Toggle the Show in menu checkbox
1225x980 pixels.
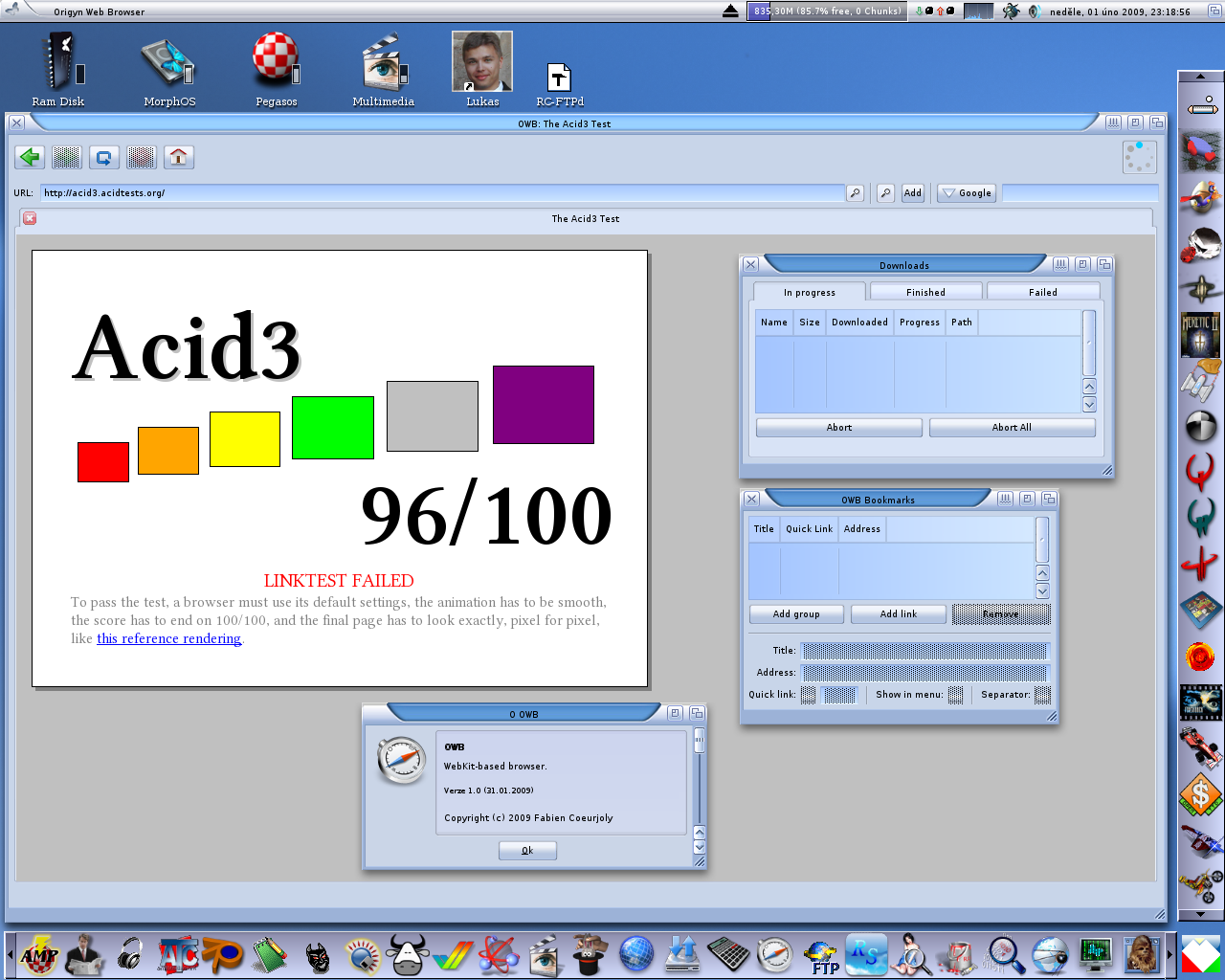pyautogui.click(x=955, y=695)
